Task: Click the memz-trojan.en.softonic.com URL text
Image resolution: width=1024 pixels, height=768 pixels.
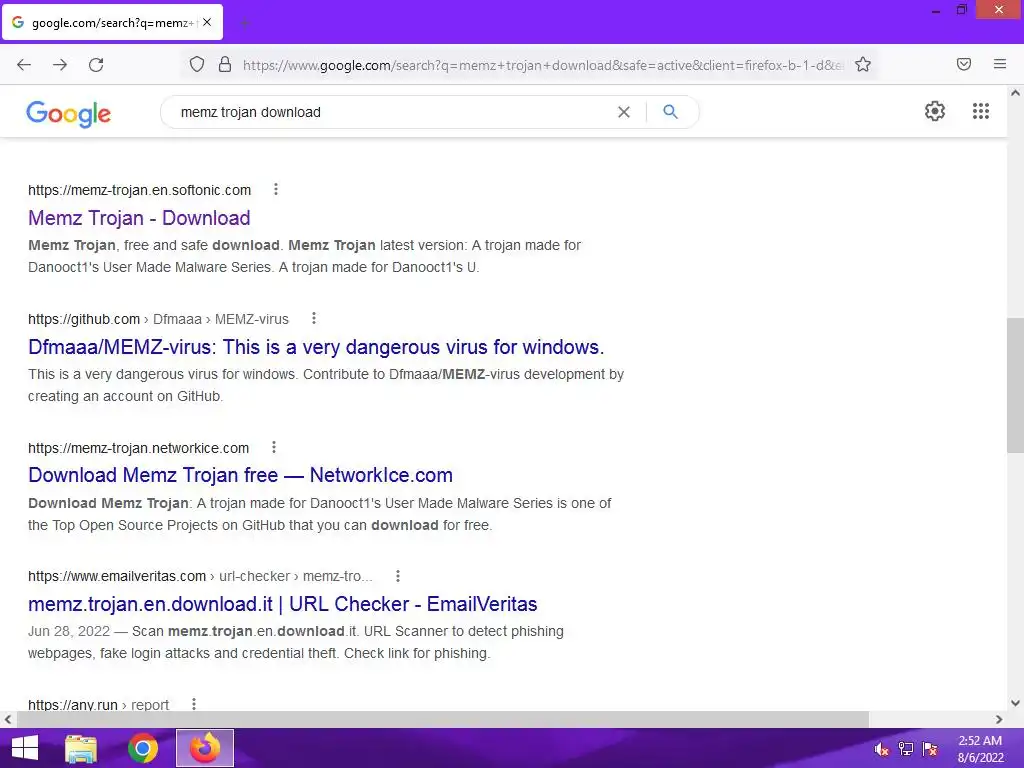Action: [x=139, y=190]
